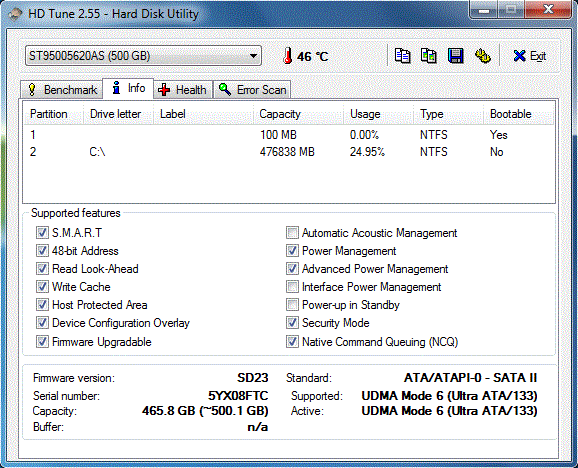Open the drive selection dropdown arrow
The image size is (578, 468).
(253, 56)
